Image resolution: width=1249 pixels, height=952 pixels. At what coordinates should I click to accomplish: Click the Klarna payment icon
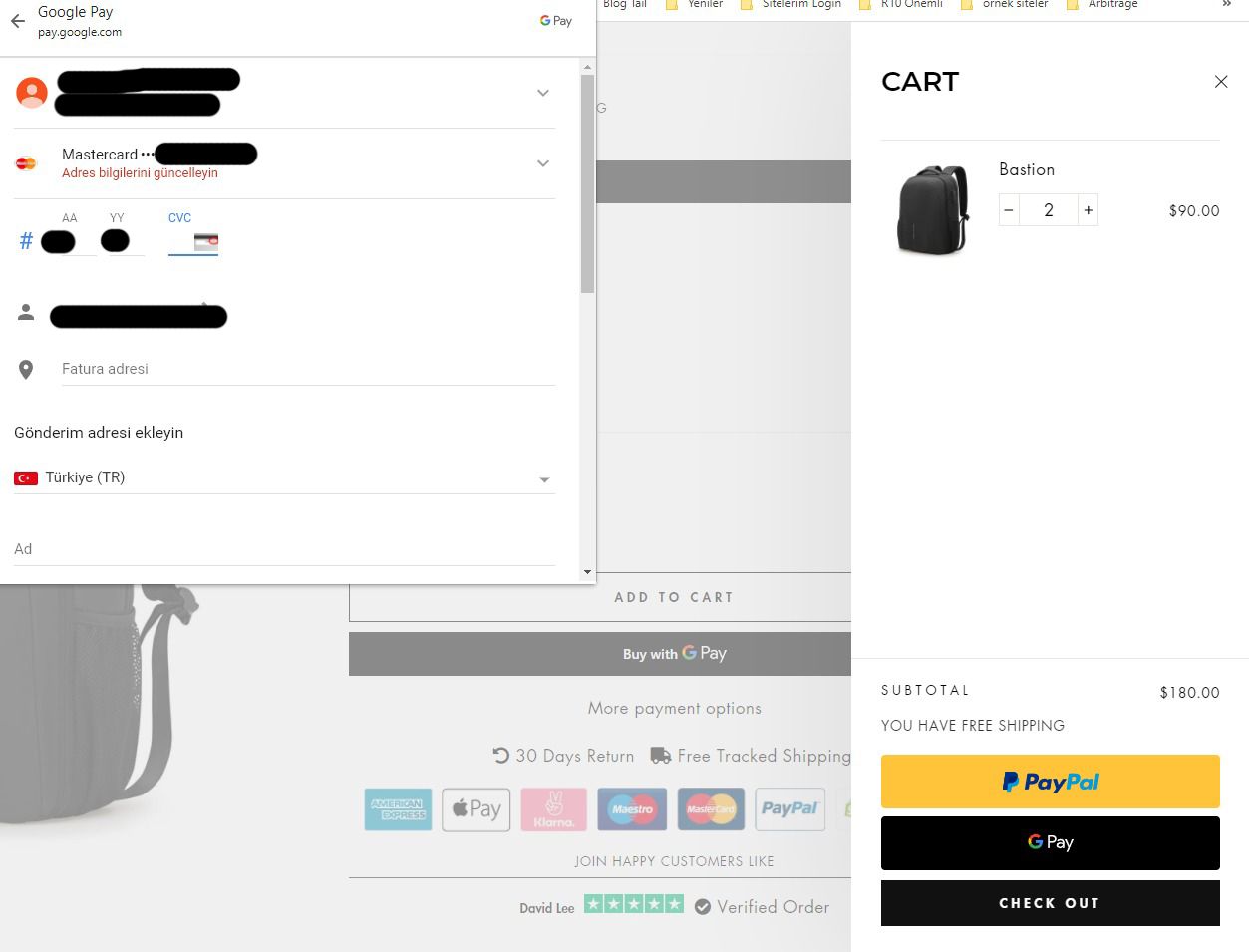554,809
